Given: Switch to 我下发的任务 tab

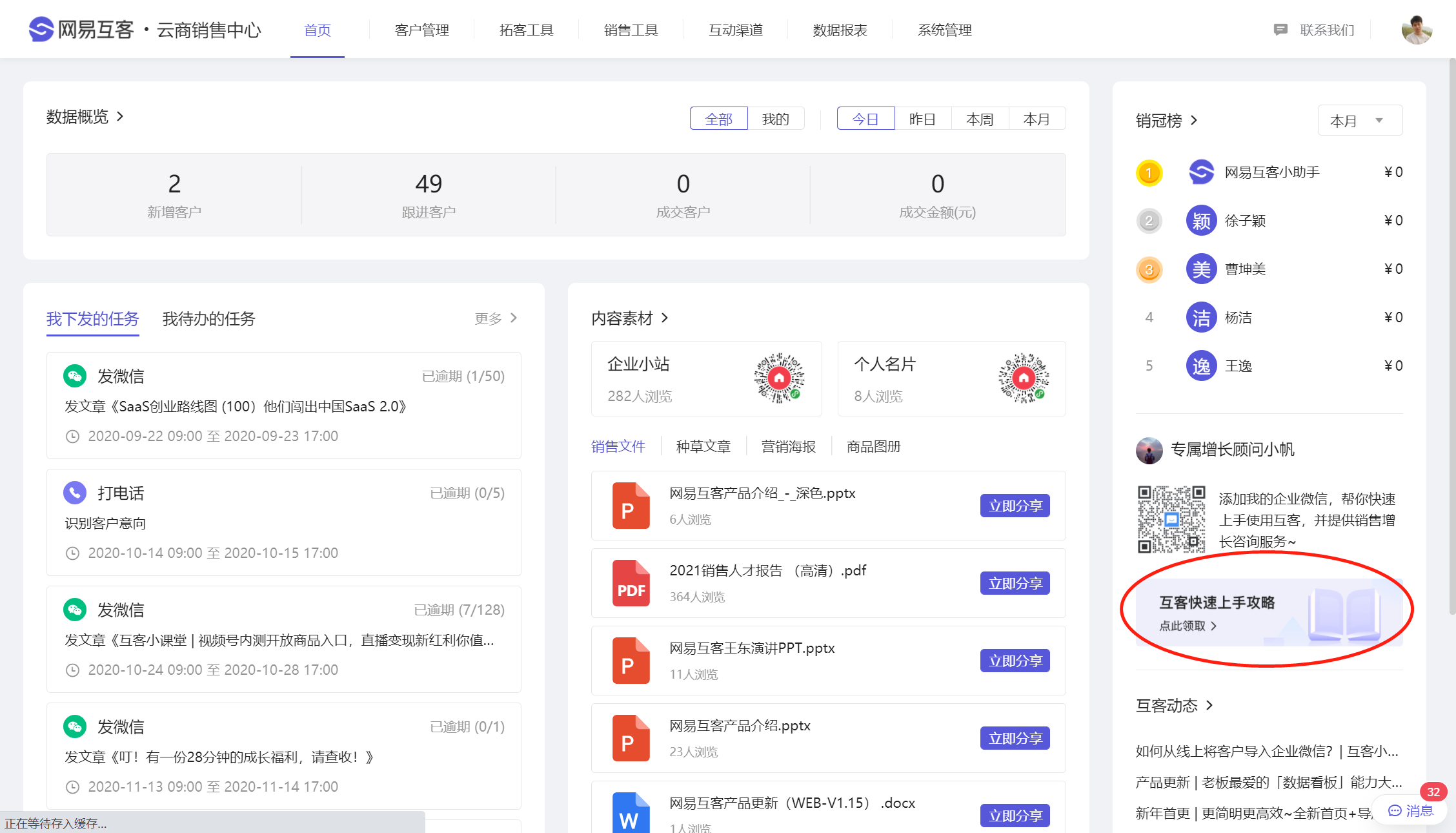Looking at the screenshot, I should coord(92,318).
